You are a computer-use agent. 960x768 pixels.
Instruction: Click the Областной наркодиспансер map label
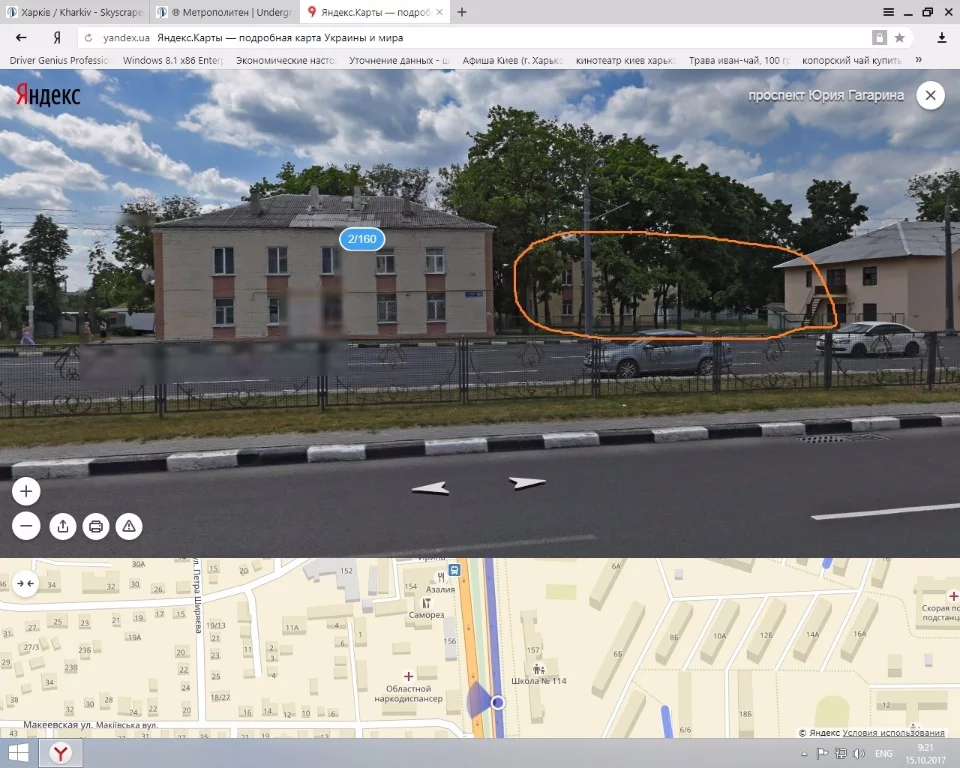coord(408,693)
